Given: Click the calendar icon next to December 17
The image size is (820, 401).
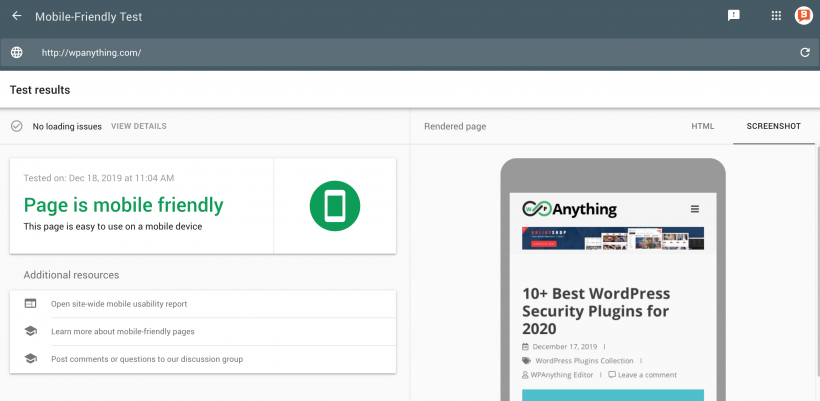Looking at the screenshot, I should click(x=525, y=347).
